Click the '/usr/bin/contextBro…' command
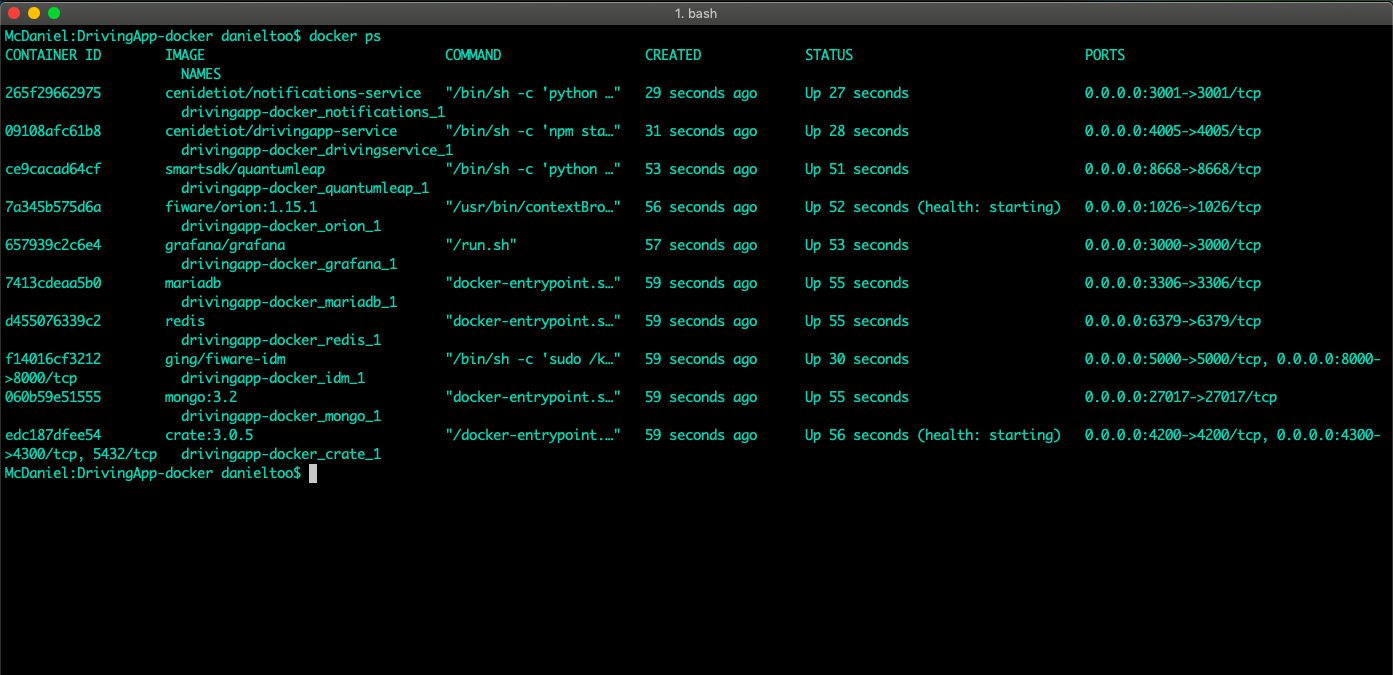Image resolution: width=1393 pixels, height=675 pixels. (x=533, y=207)
